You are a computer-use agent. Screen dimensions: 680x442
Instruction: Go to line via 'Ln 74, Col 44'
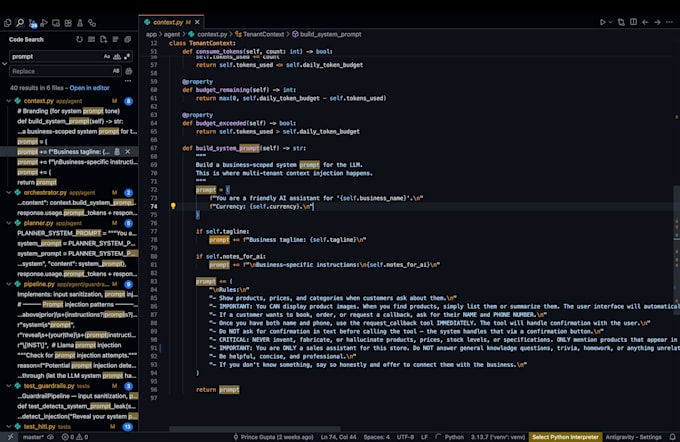pos(338,437)
